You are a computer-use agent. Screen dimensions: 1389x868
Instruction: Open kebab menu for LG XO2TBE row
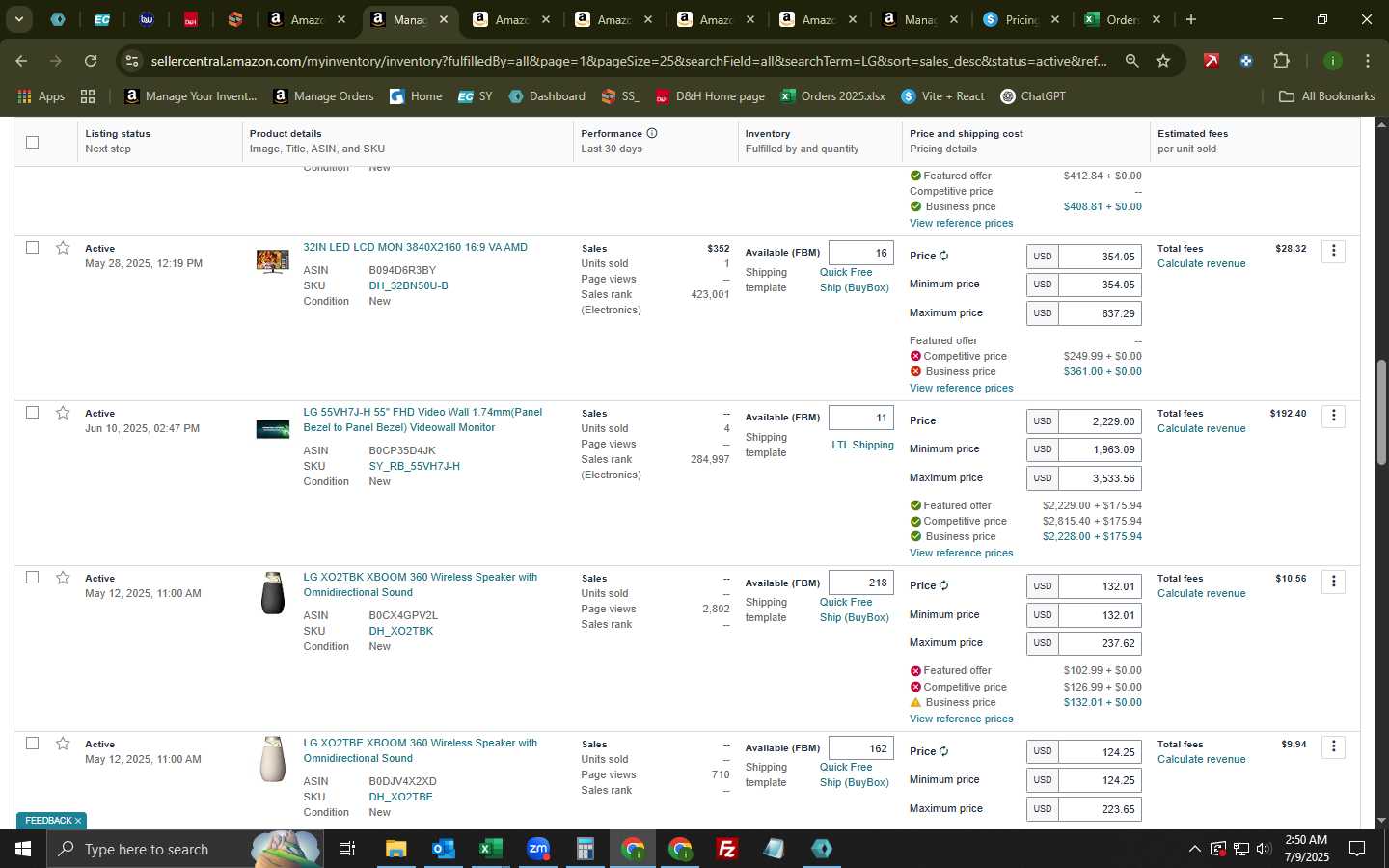(x=1333, y=746)
